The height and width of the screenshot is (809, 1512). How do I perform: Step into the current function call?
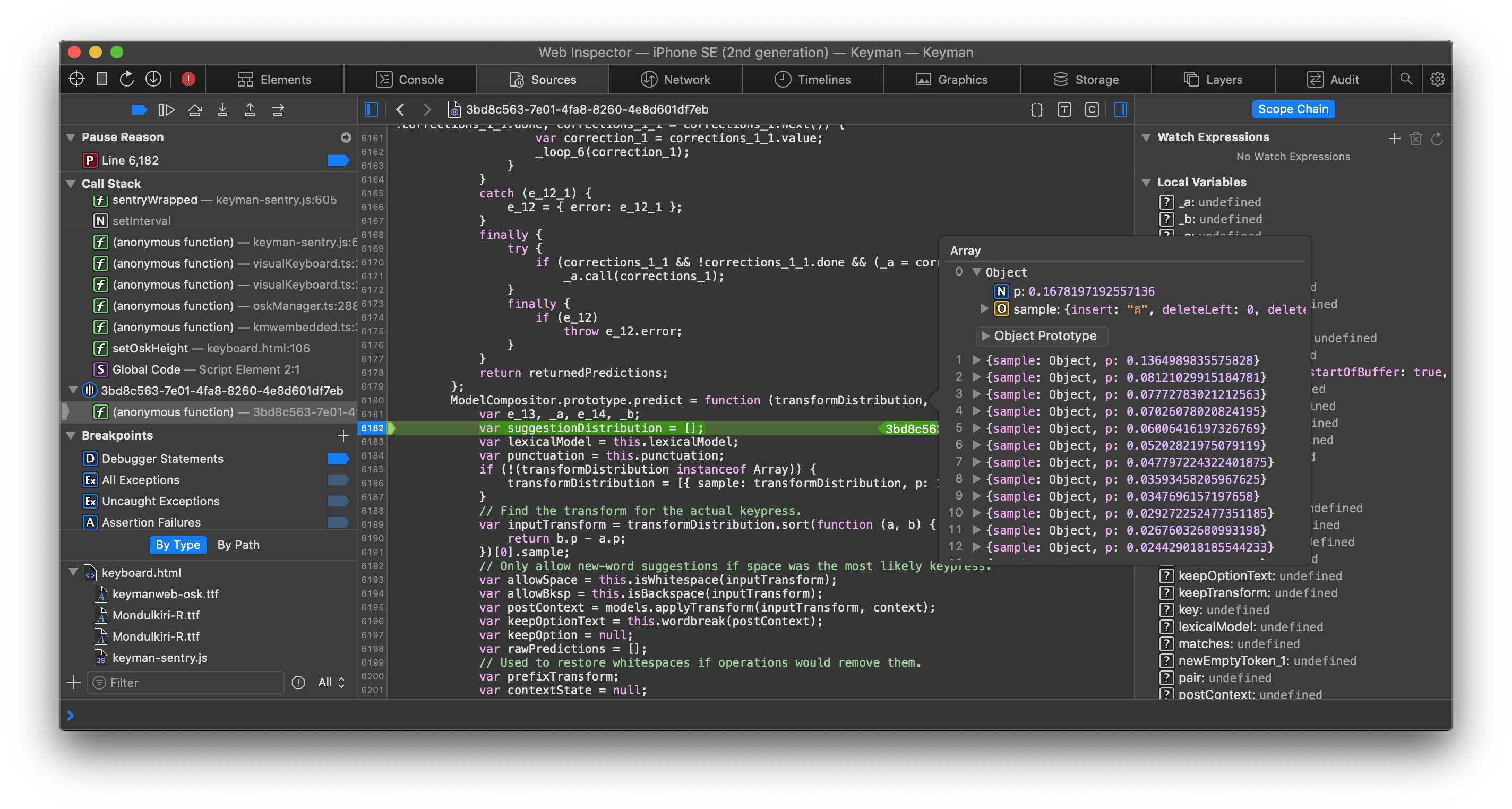[222, 110]
